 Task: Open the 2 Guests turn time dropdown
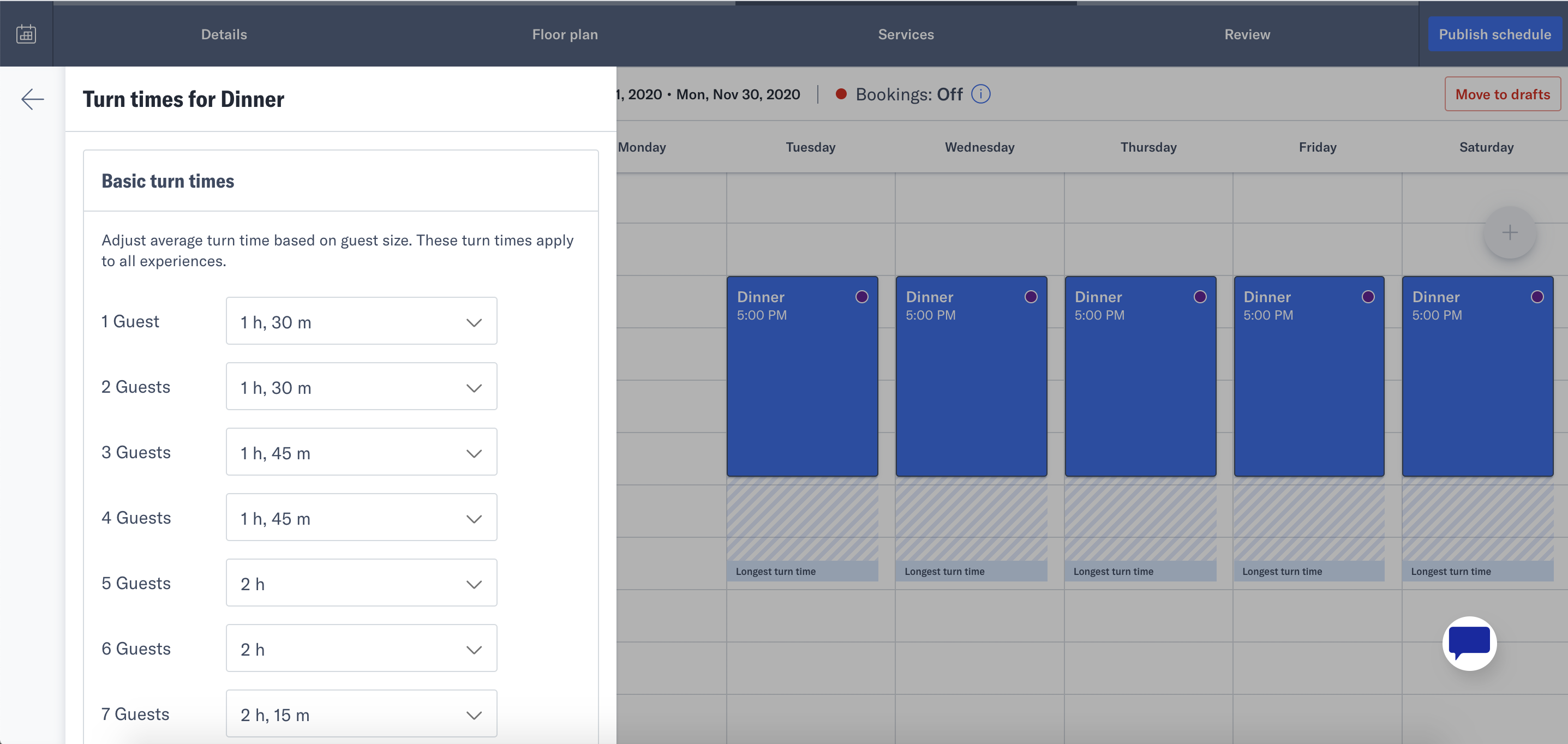coord(362,387)
